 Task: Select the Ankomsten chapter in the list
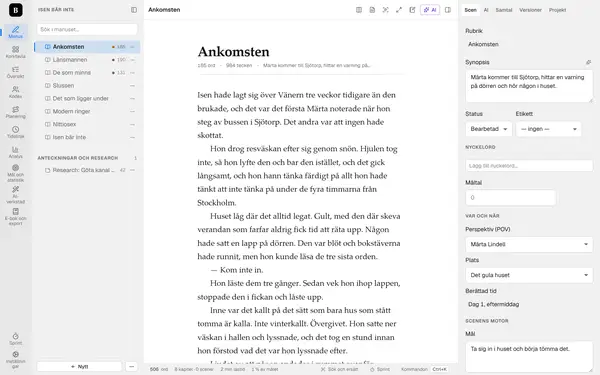[x=87, y=47]
